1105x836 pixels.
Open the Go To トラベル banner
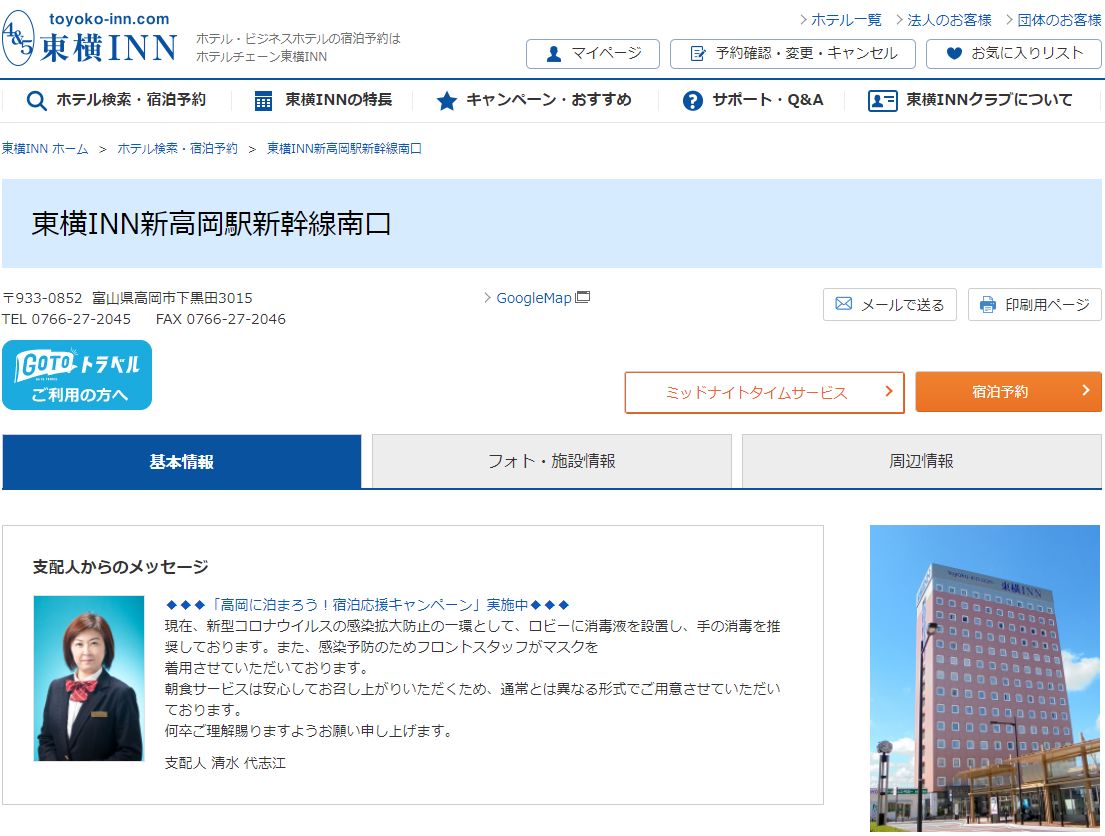click(77, 375)
